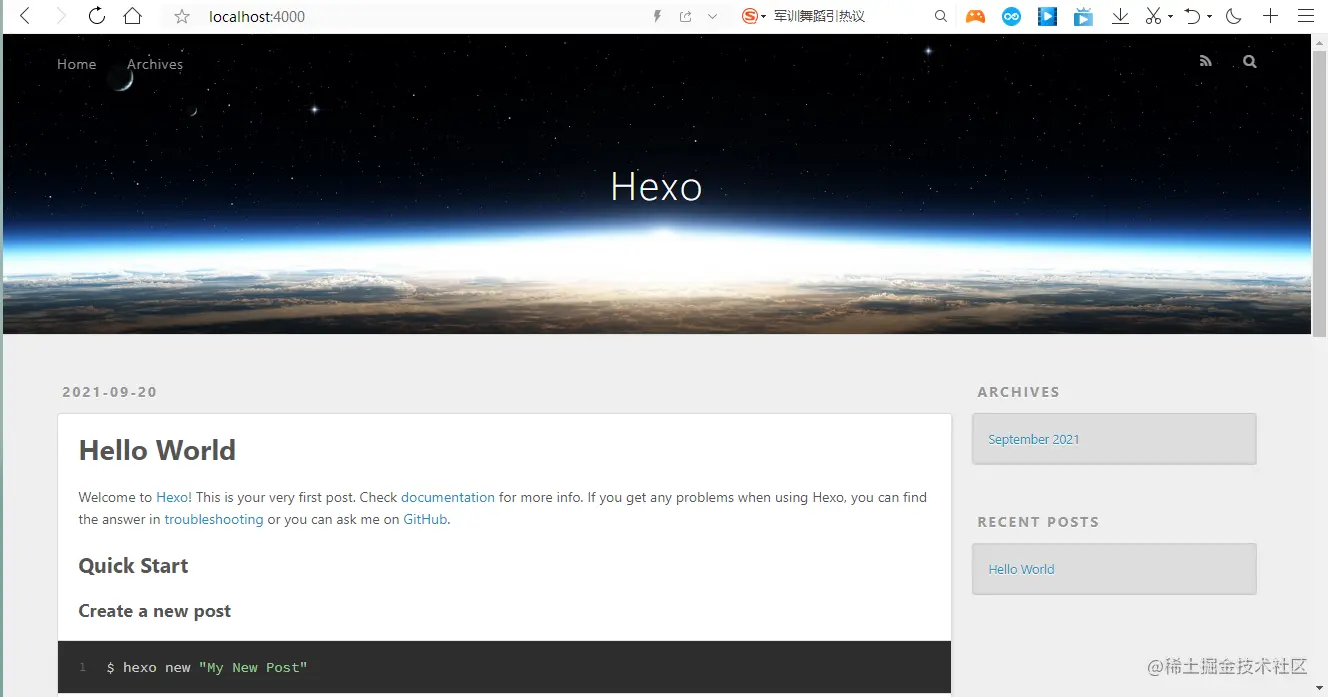Click the blue infinity extension icon
The height and width of the screenshot is (697, 1328).
click(1012, 16)
